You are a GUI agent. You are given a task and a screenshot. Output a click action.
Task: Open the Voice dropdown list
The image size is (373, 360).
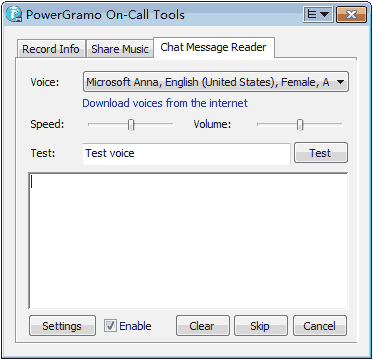pyautogui.click(x=216, y=82)
